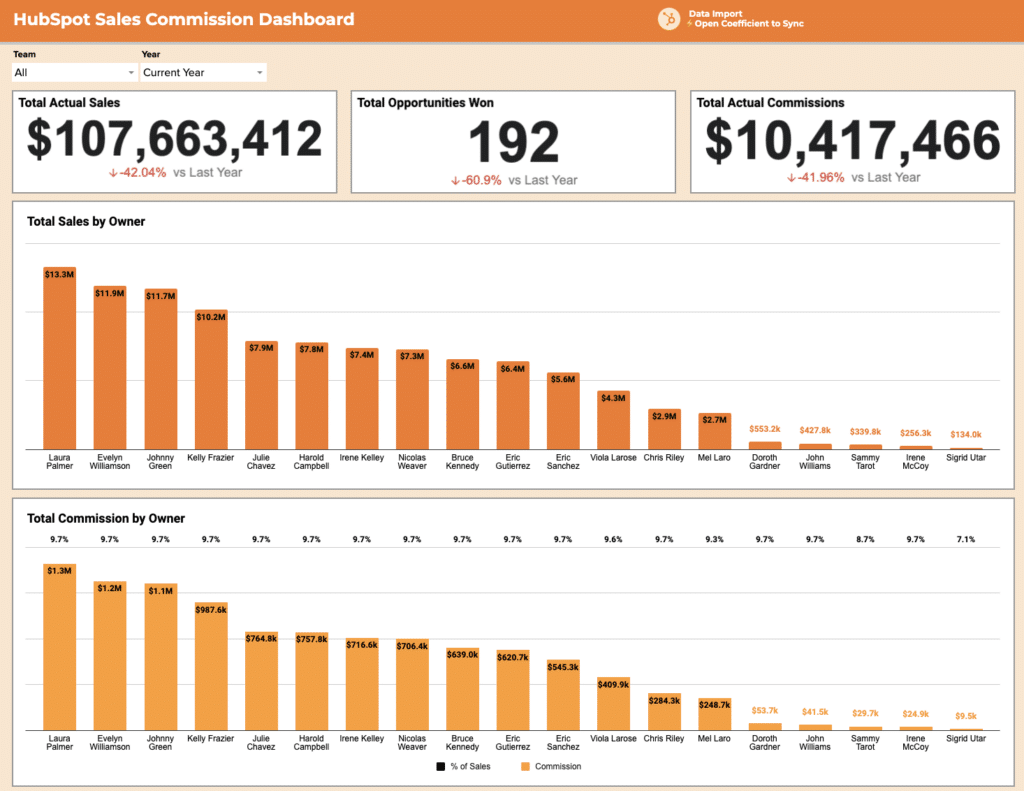This screenshot has height=791, width=1024.
Task: Click the % of Sales legend label text
Action: [x=470, y=766]
